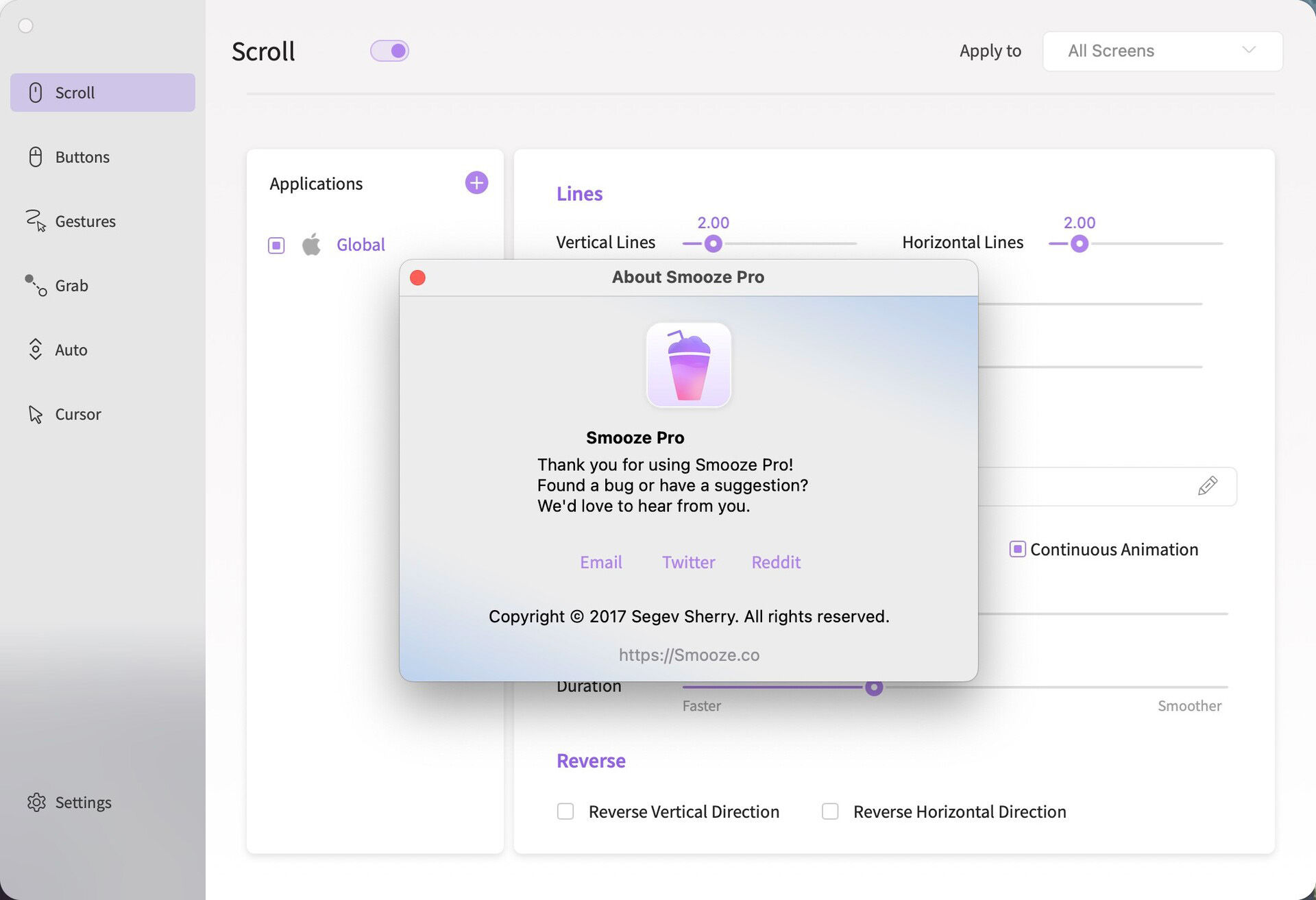Click the Applications panel heading
Viewport: 1316px width, 900px height.
click(316, 184)
